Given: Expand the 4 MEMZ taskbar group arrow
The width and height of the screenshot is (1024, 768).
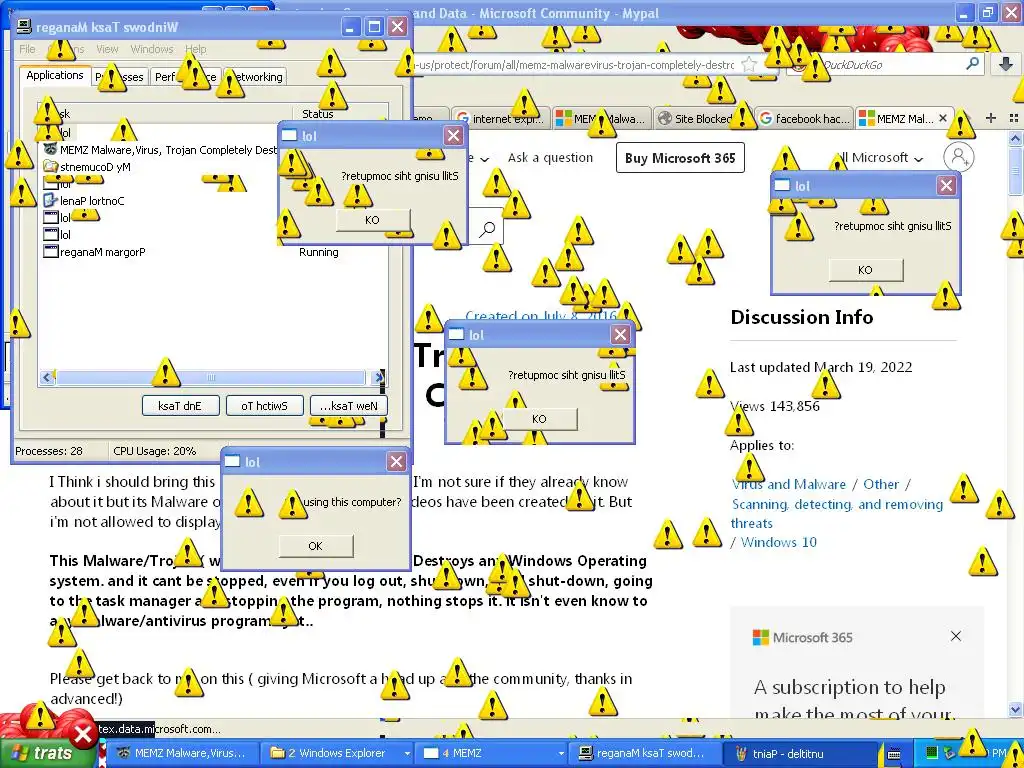Looking at the screenshot, I should 561,754.
